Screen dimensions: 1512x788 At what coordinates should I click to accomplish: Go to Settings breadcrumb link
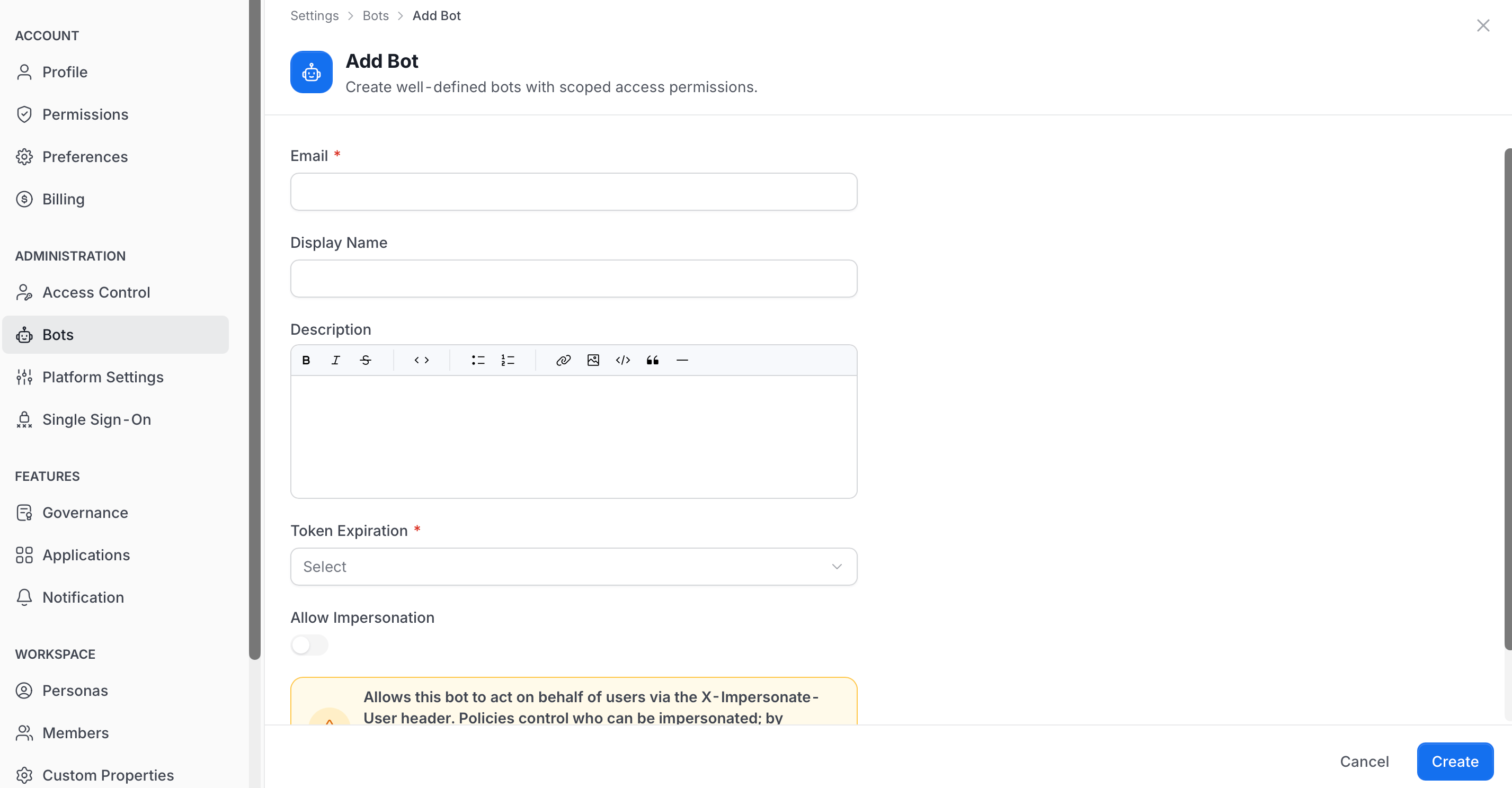tap(314, 16)
